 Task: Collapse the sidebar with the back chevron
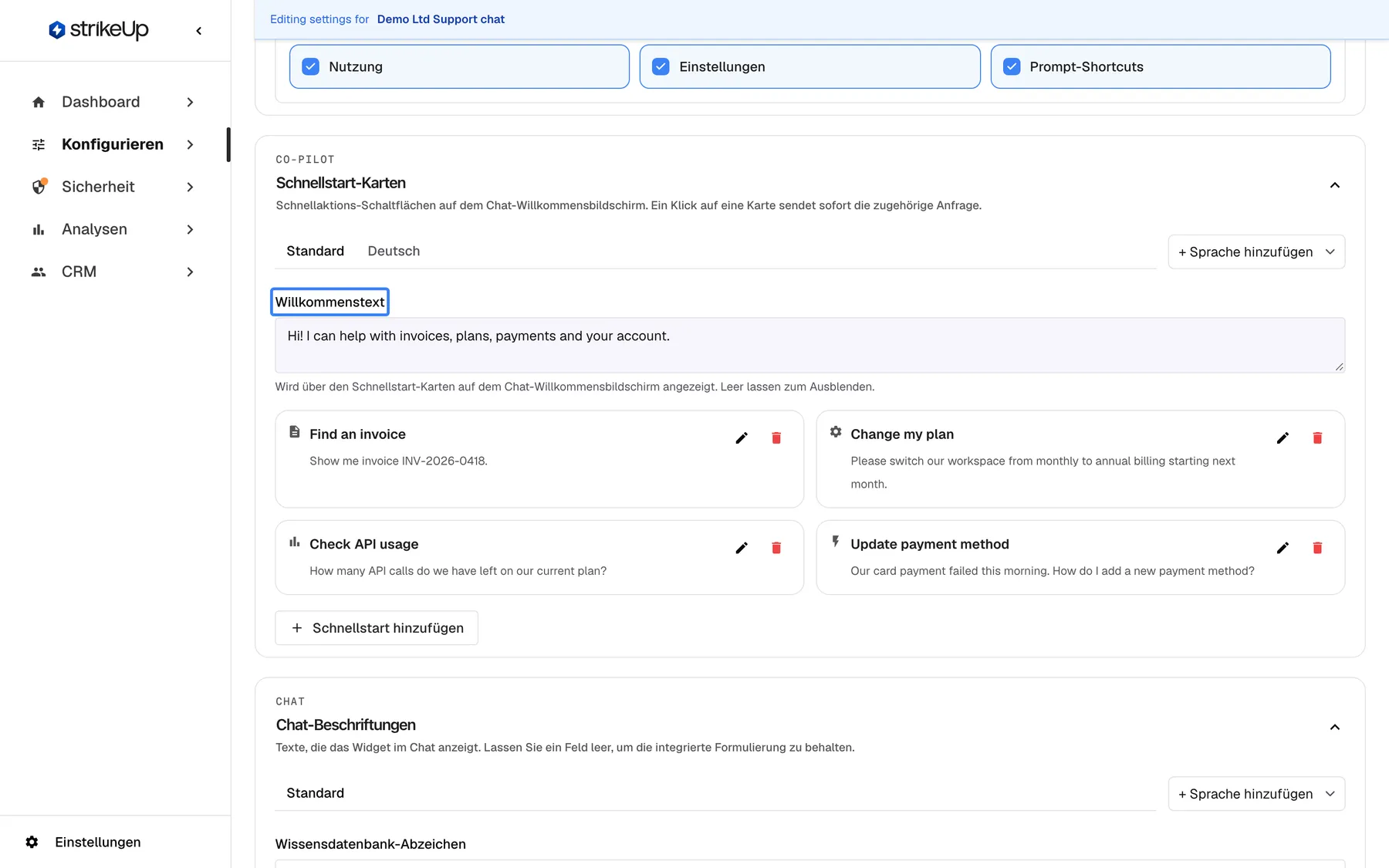(199, 31)
